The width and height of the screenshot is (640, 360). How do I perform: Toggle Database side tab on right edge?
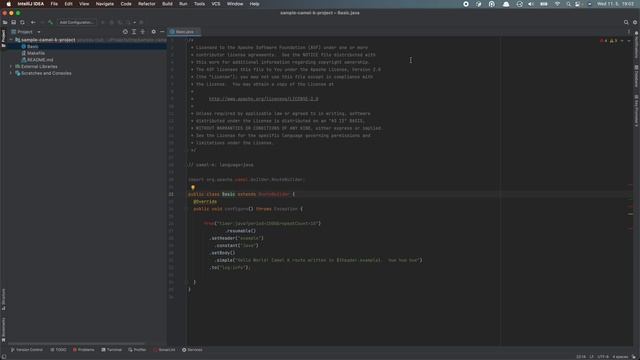tap(636, 76)
